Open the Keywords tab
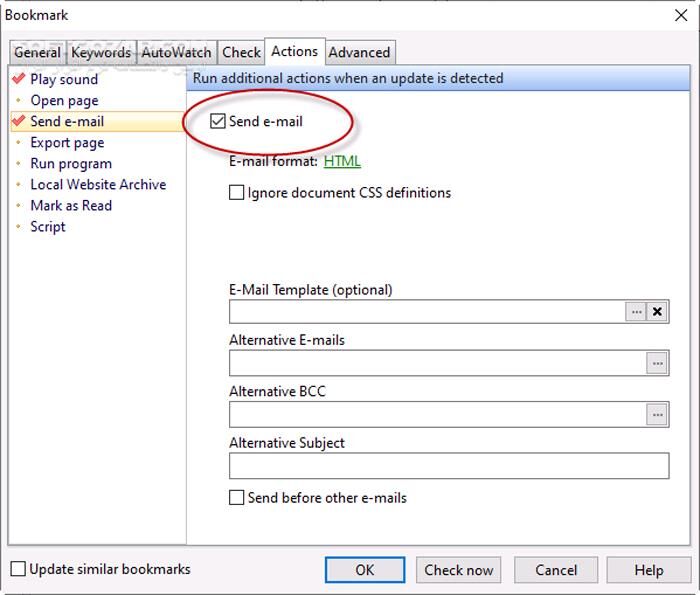This screenshot has height=595, width=700. (x=100, y=53)
